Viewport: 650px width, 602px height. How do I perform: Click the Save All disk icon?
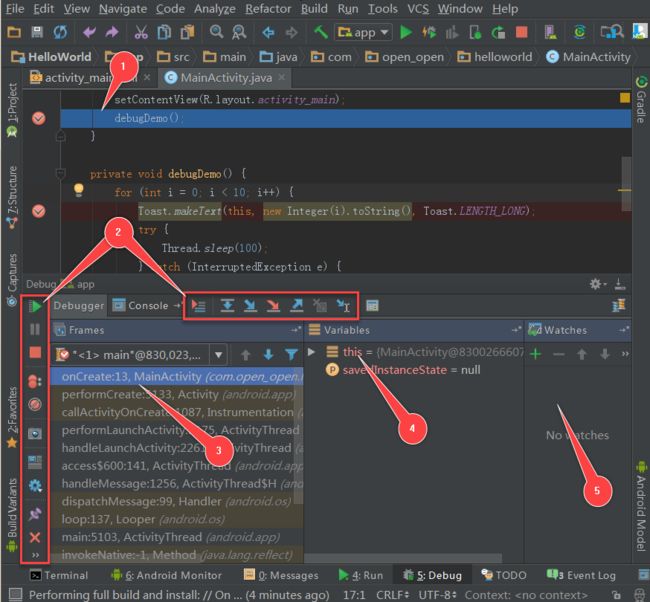tap(37, 32)
